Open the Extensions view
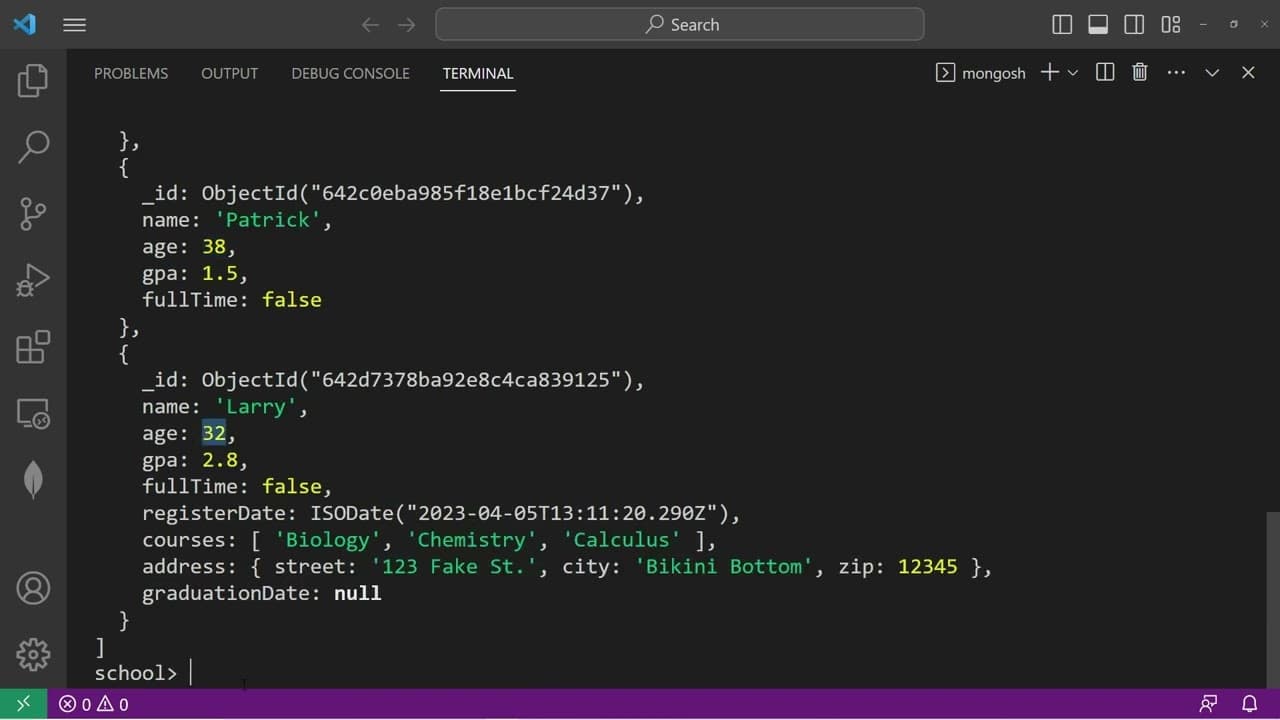 click(x=33, y=347)
